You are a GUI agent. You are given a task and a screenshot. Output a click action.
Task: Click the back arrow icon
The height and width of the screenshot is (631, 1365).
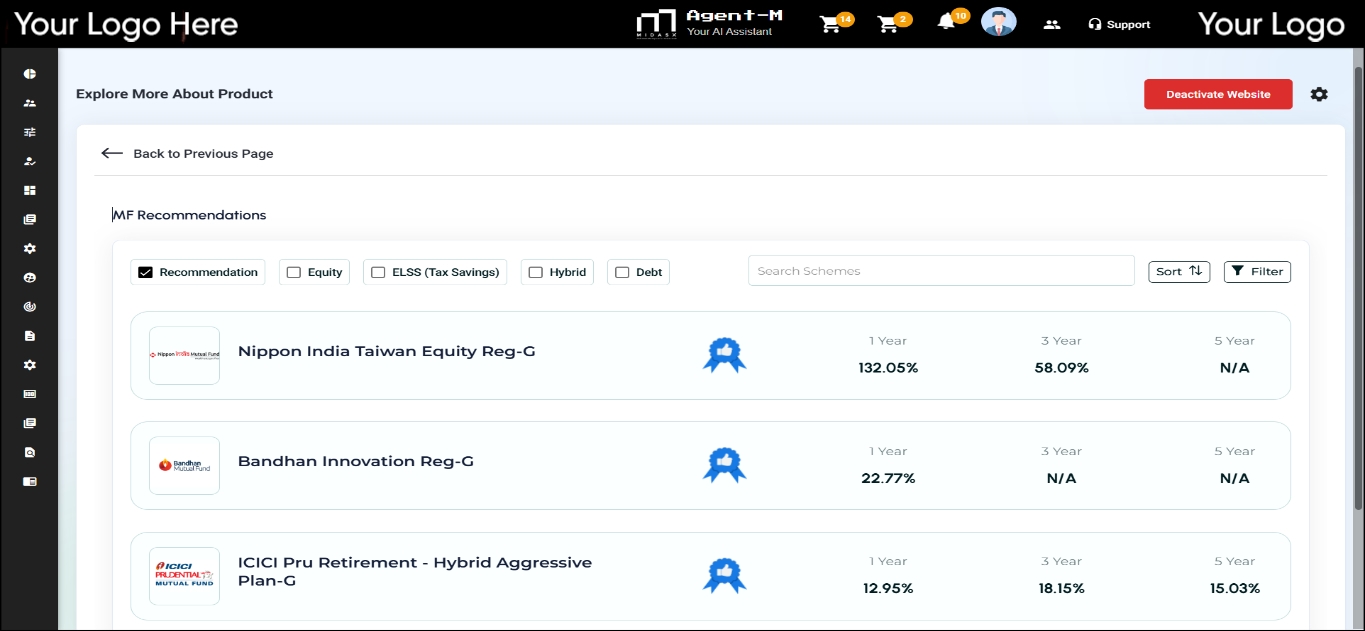click(112, 153)
